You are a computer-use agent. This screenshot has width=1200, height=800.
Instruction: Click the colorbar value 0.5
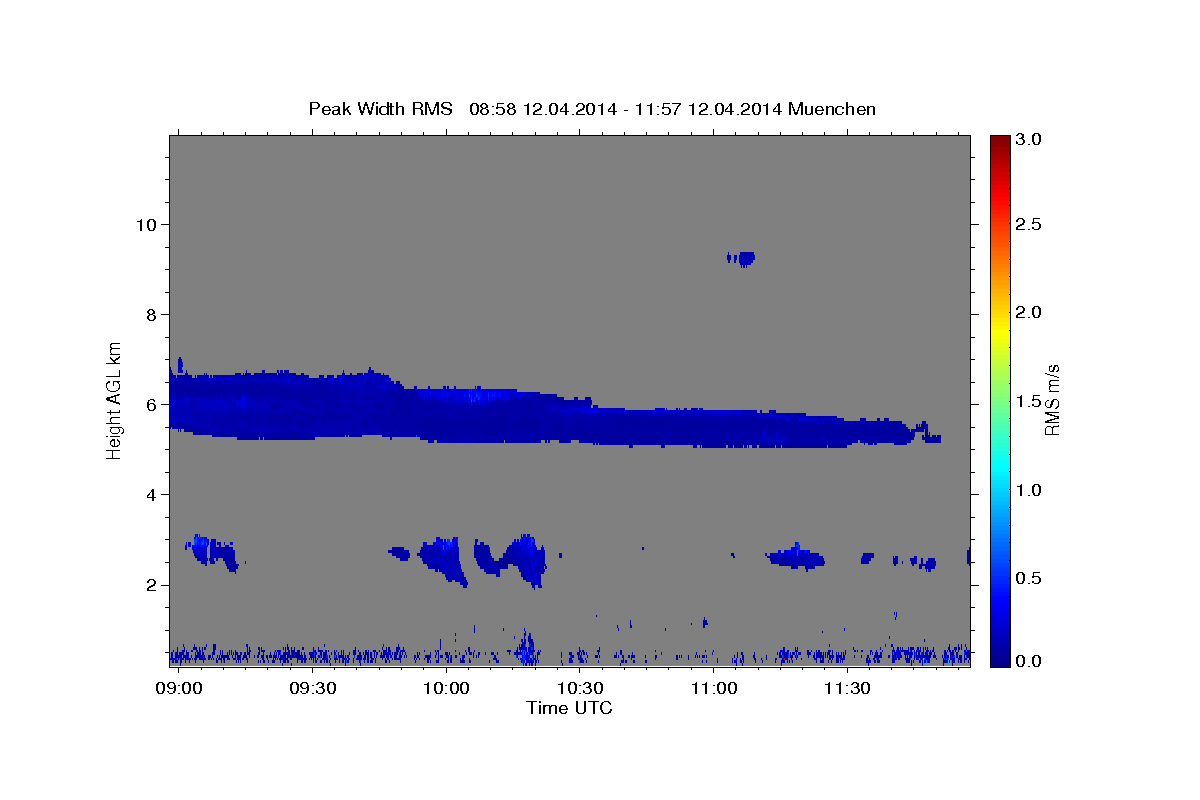pyautogui.click(x=1027, y=578)
